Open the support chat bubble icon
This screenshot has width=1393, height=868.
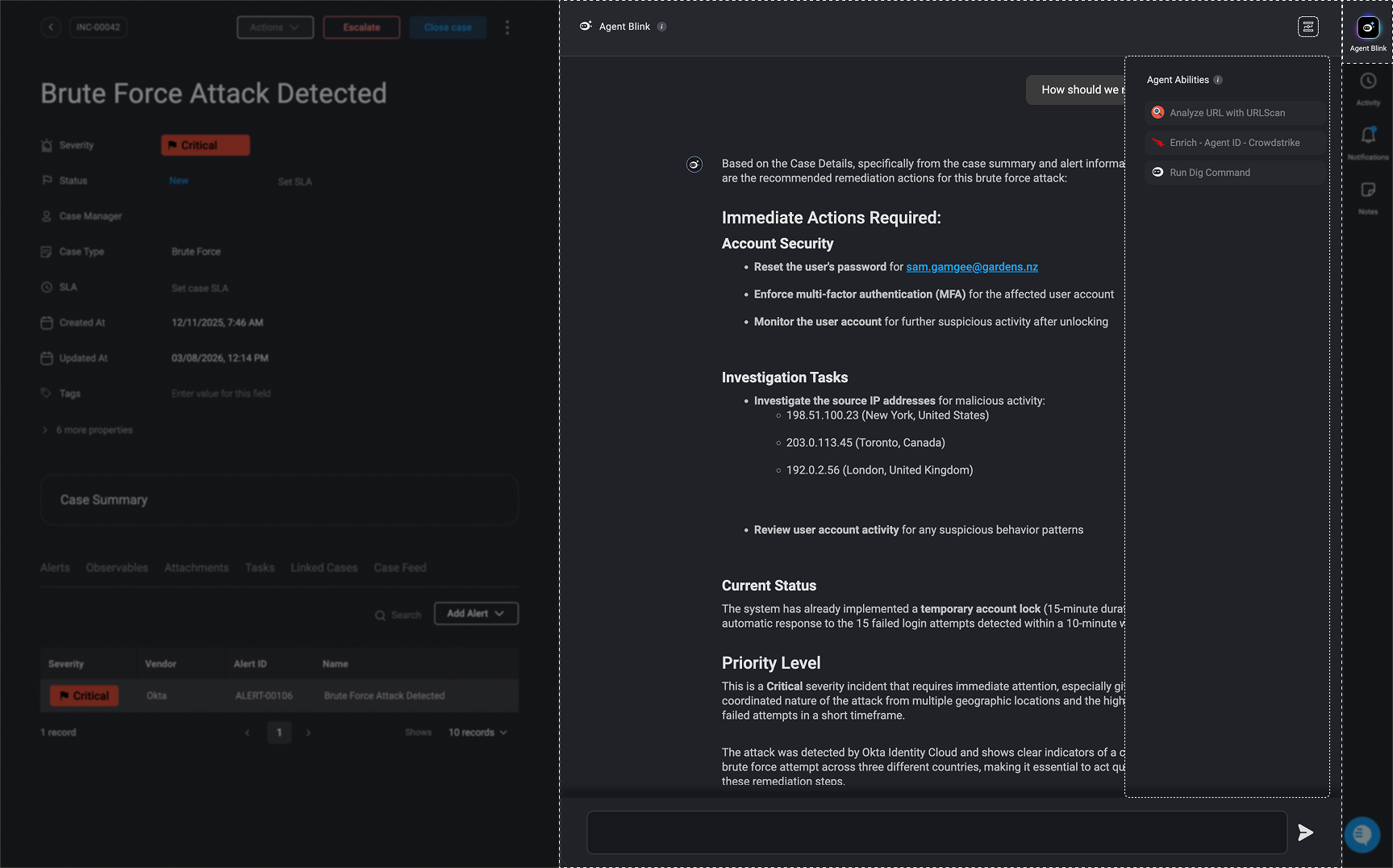click(x=1362, y=834)
